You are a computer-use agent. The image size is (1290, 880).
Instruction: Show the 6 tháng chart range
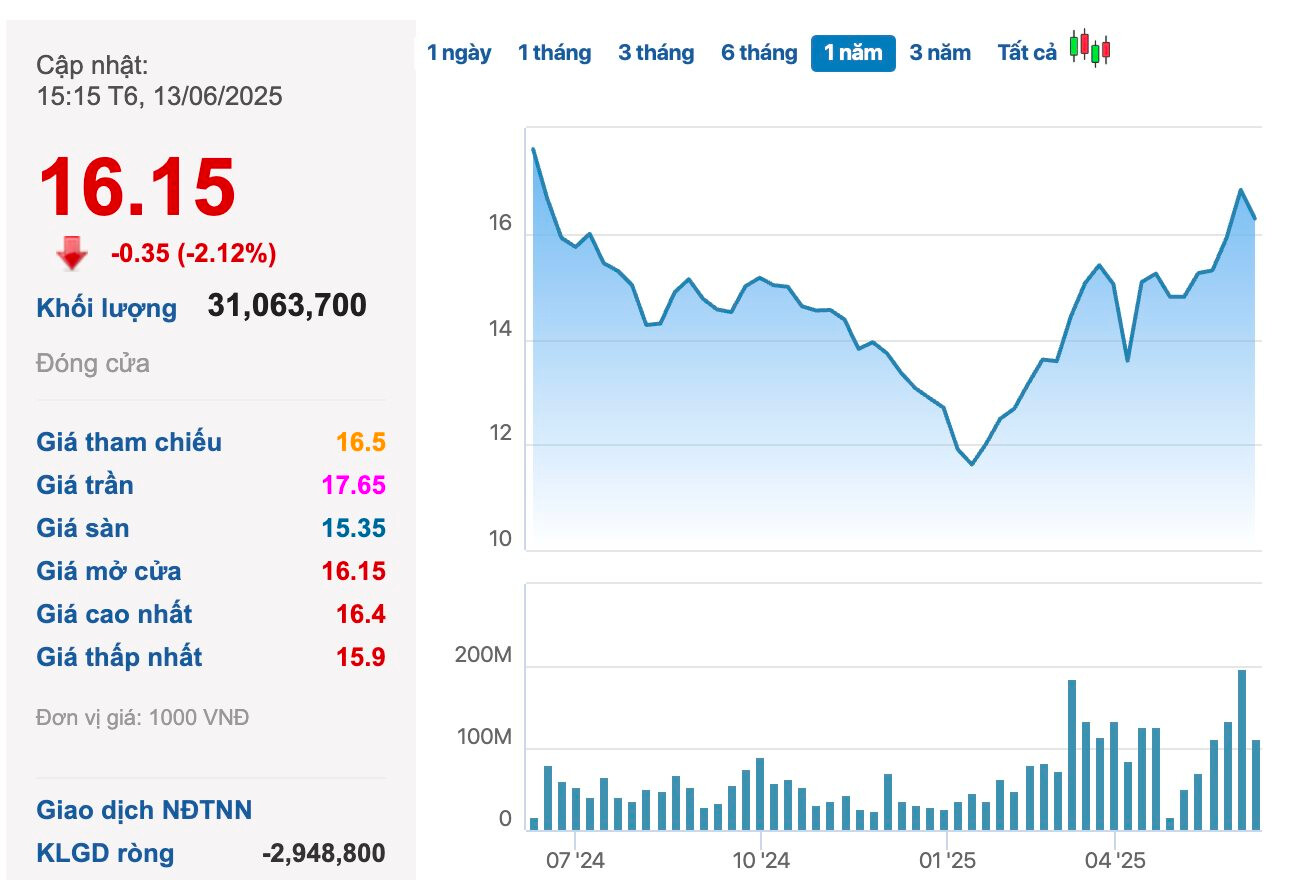tap(759, 53)
